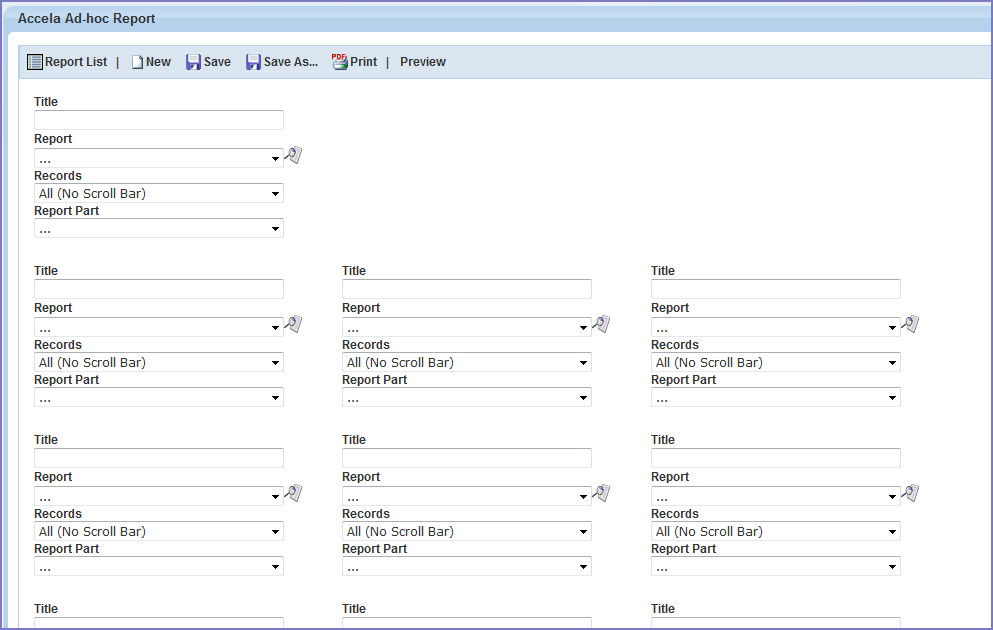Open Preview from the toolbar
Screen dimensions: 993x630
point(422,62)
